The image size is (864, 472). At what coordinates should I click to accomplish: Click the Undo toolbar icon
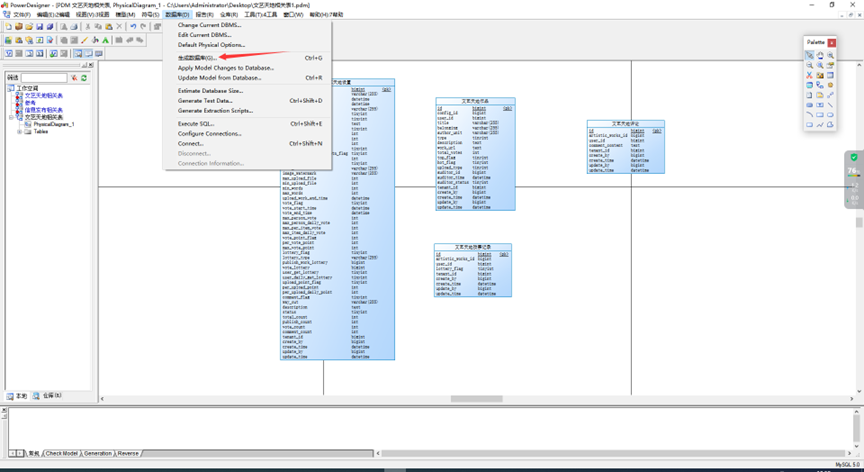pos(133,26)
